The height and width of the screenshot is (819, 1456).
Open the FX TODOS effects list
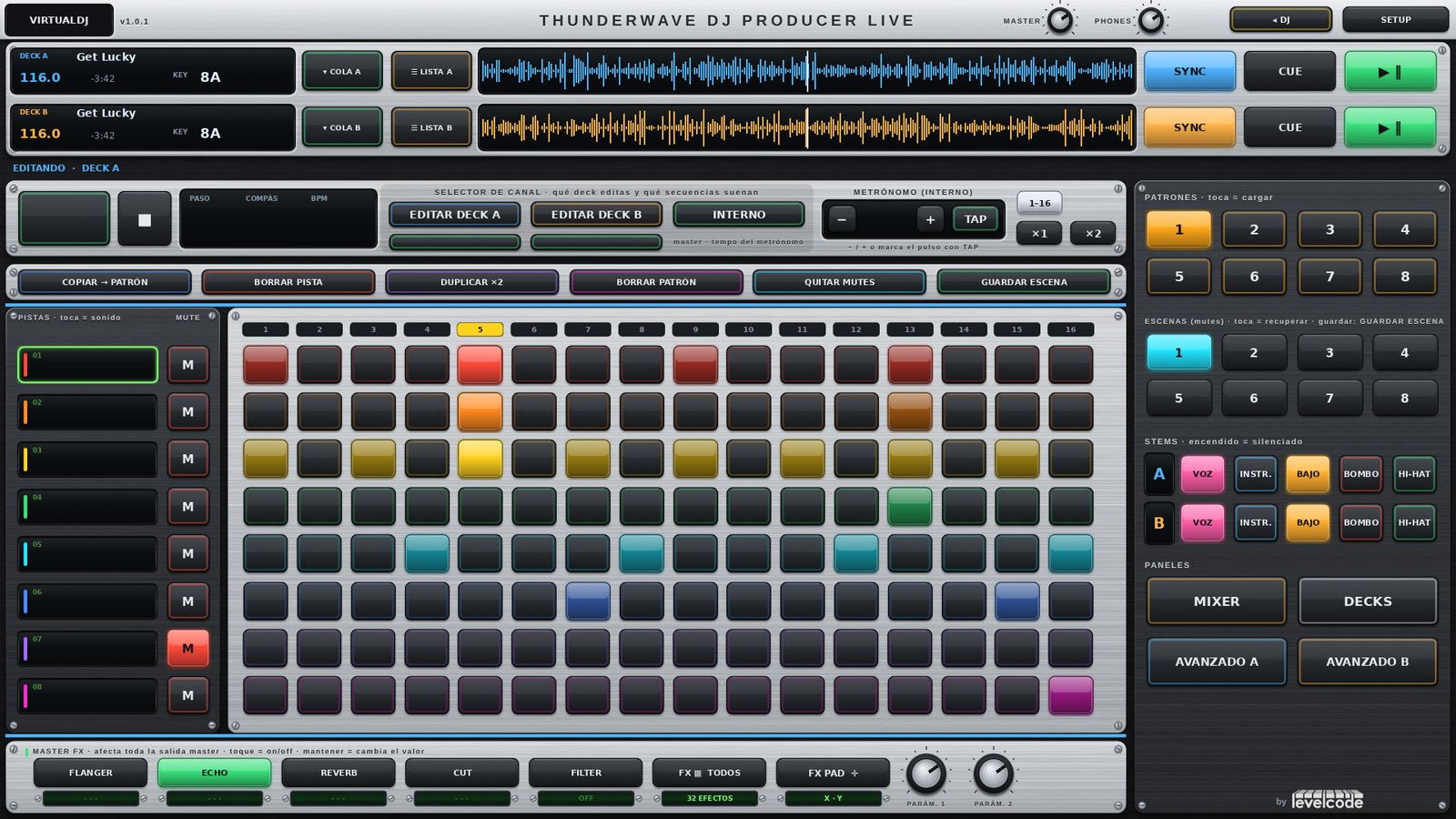(x=710, y=773)
